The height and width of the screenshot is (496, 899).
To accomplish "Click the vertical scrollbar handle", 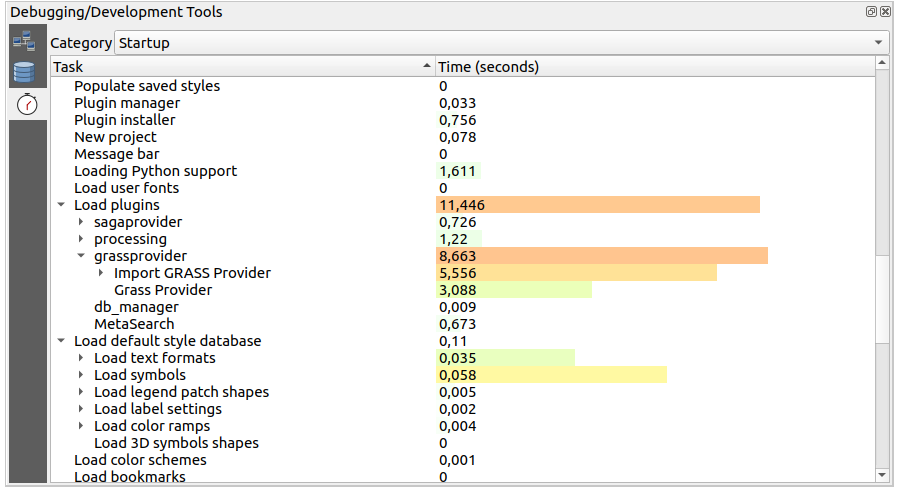I will 882,300.
